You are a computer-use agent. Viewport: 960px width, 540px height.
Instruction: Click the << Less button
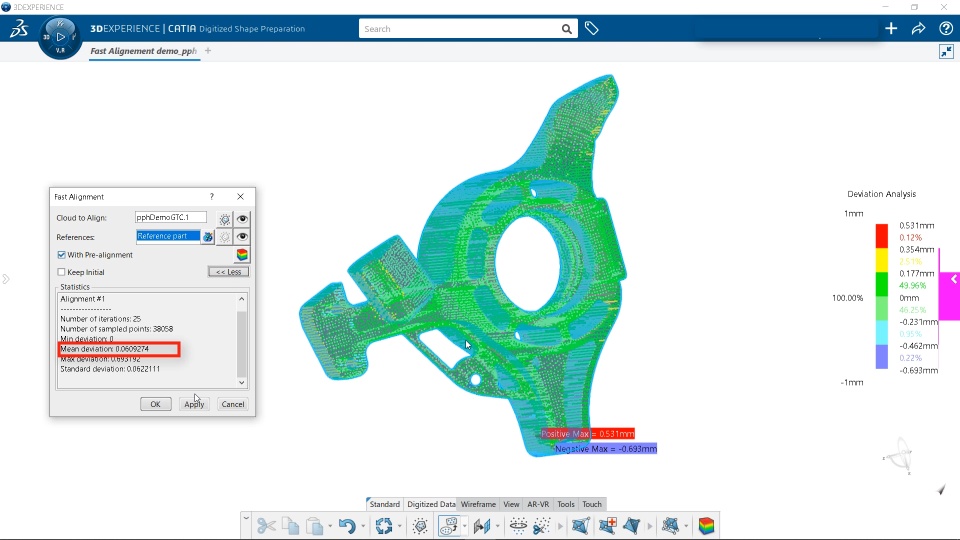point(228,272)
